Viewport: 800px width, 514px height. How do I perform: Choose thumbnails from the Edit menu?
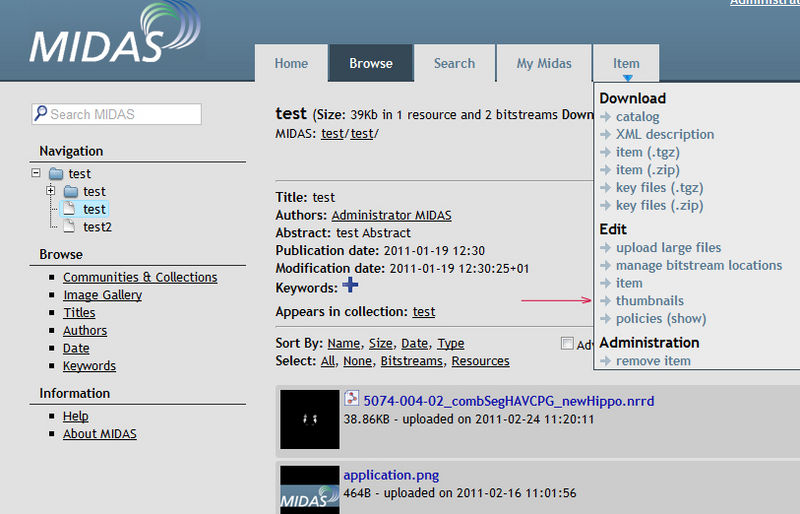pos(649,301)
